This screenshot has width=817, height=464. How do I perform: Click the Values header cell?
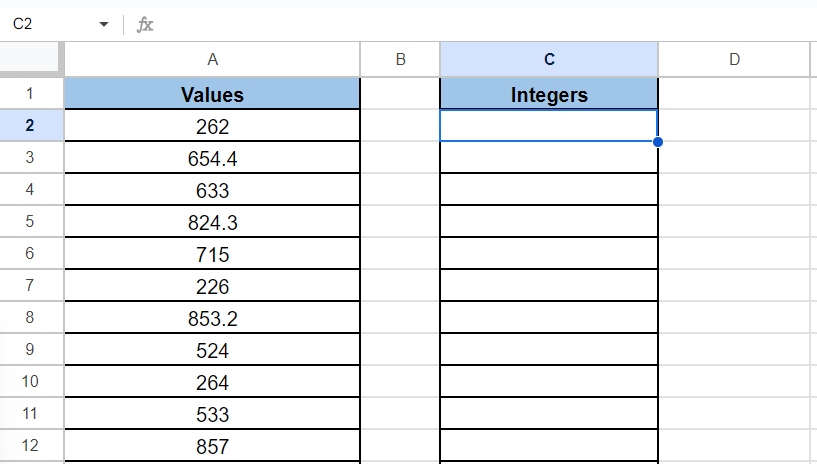point(212,95)
